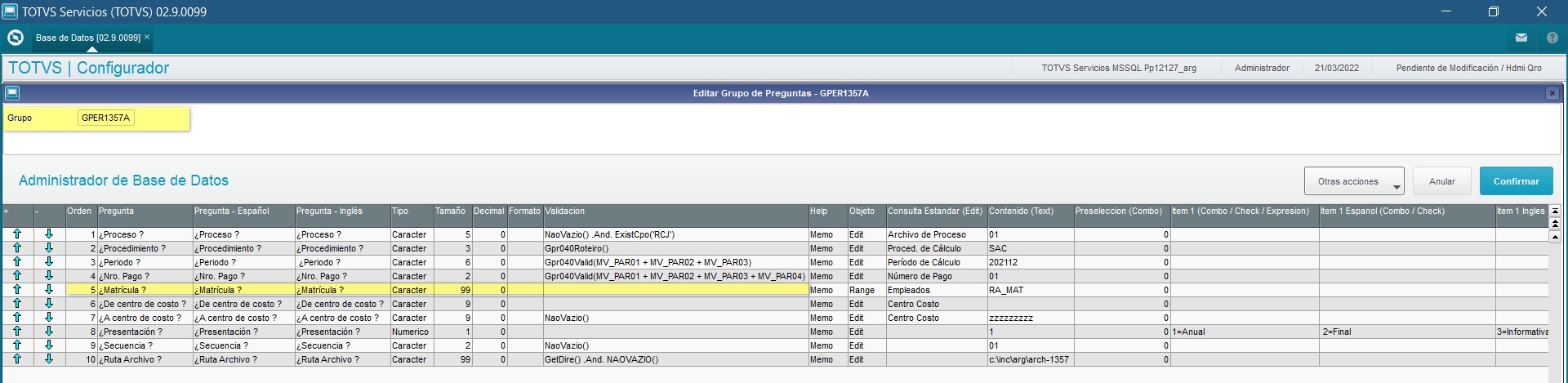Image resolution: width=1568 pixels, height=383 pixels.
Task: Move ¿Secuencia ? row down
Action: pyautogui.click(x=49, y=345)
